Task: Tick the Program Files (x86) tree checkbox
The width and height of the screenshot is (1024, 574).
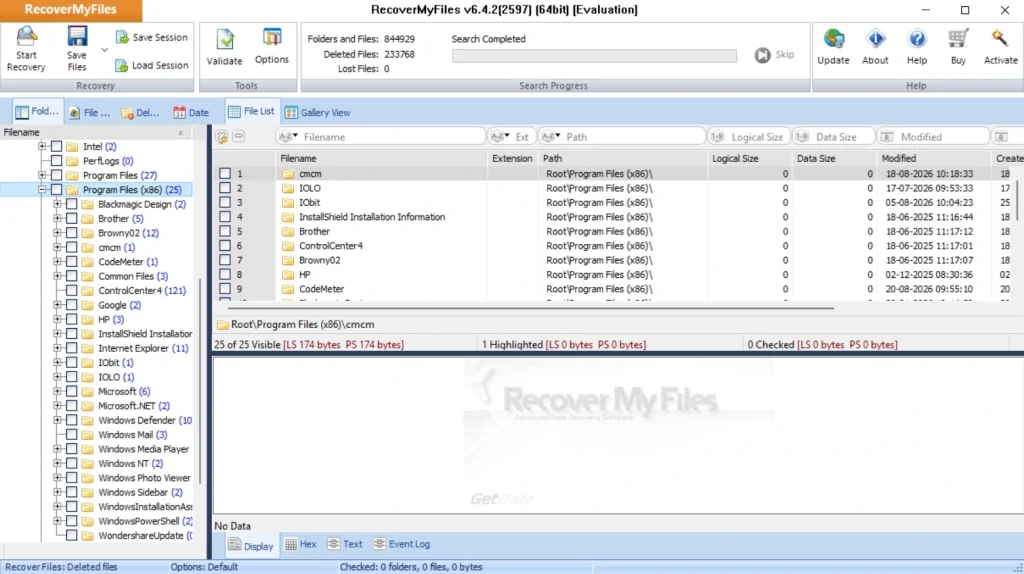Action: tap(57, 189)
